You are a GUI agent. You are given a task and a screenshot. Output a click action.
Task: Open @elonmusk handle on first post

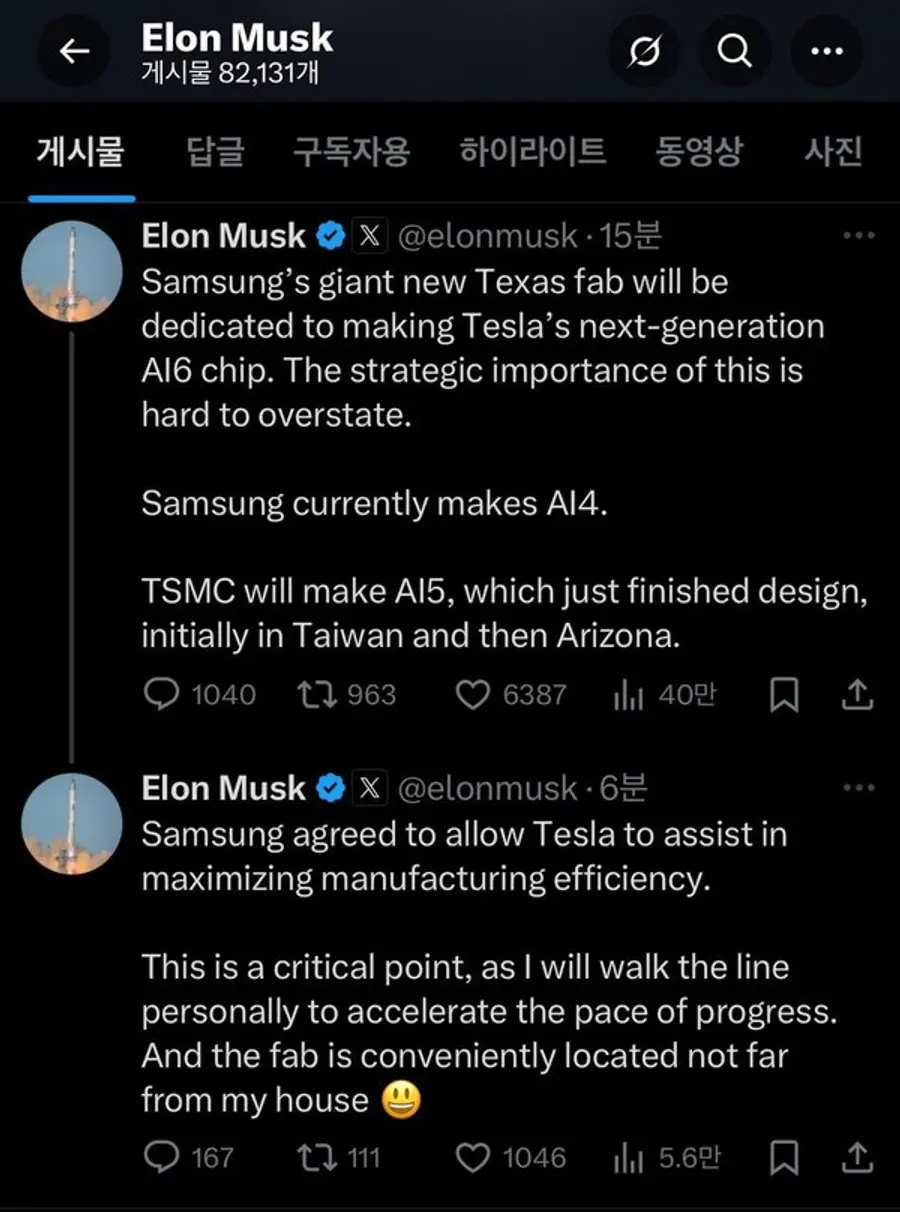(488, 236)
